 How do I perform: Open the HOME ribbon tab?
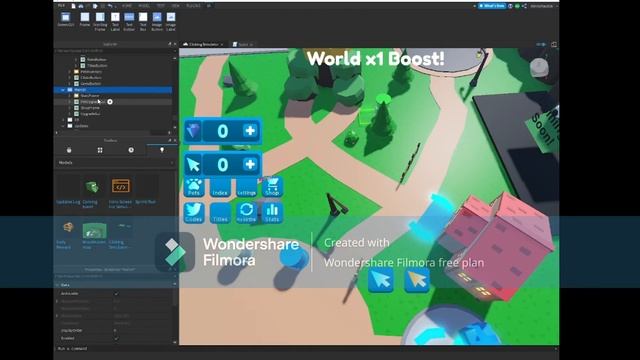tap(127, 6)
